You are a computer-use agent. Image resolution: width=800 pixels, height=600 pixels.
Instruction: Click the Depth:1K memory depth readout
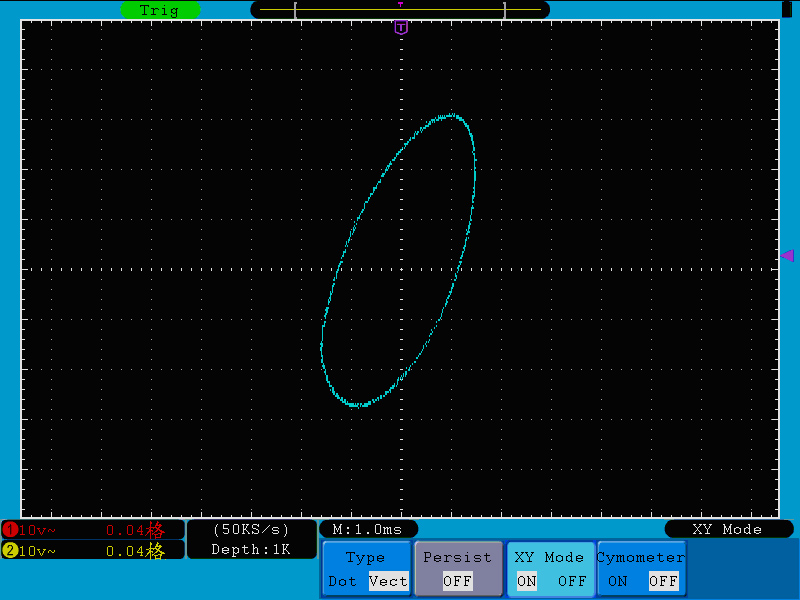click(x=251, y=549)
